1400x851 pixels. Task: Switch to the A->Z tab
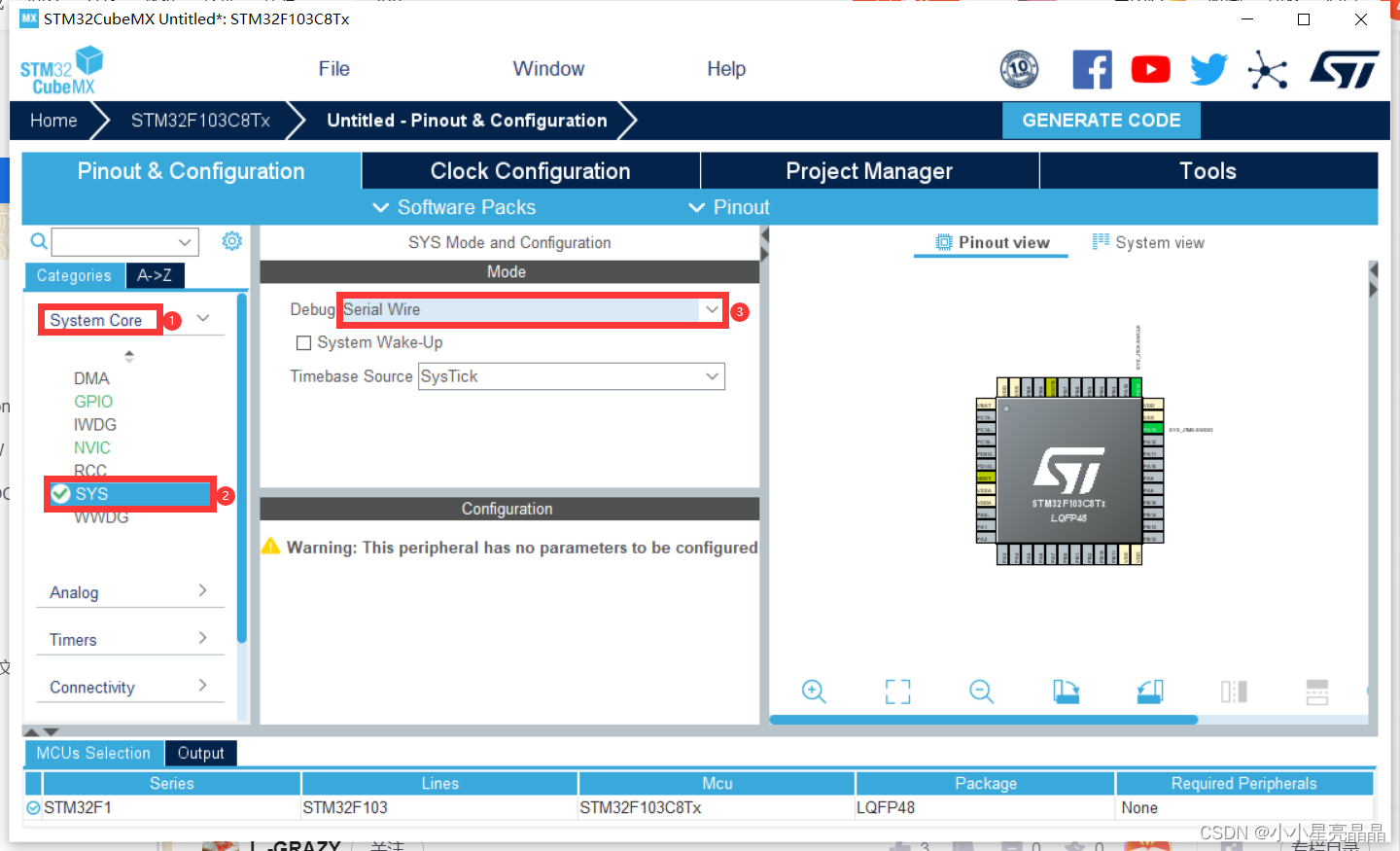click(155, 275)
